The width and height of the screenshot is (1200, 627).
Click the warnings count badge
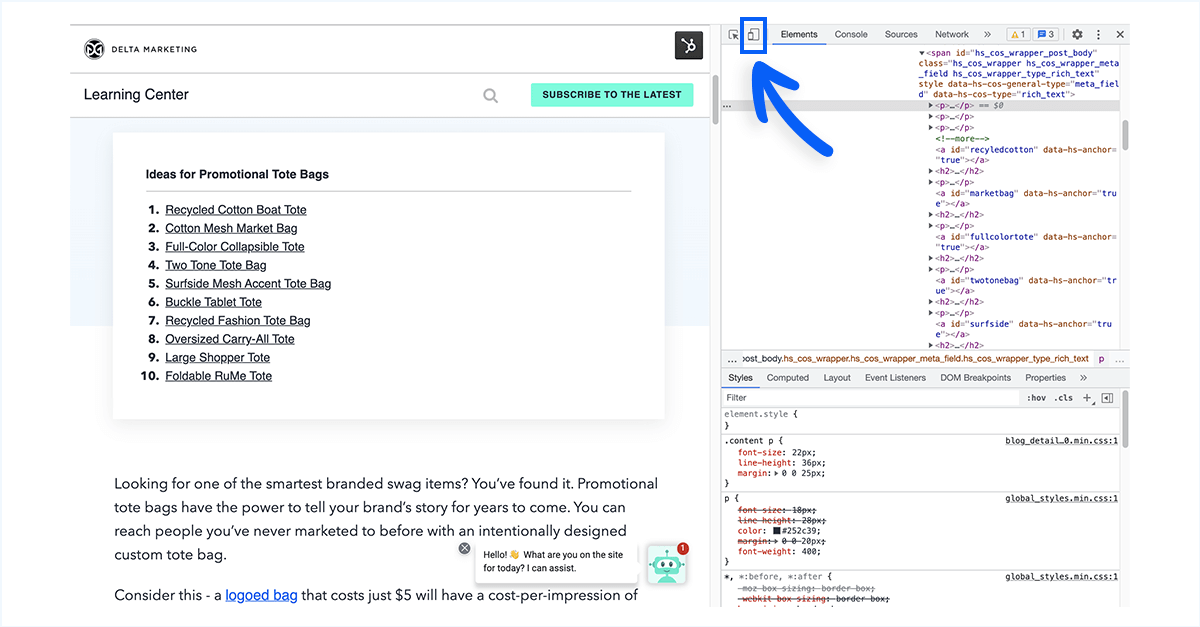(1017, 34)
